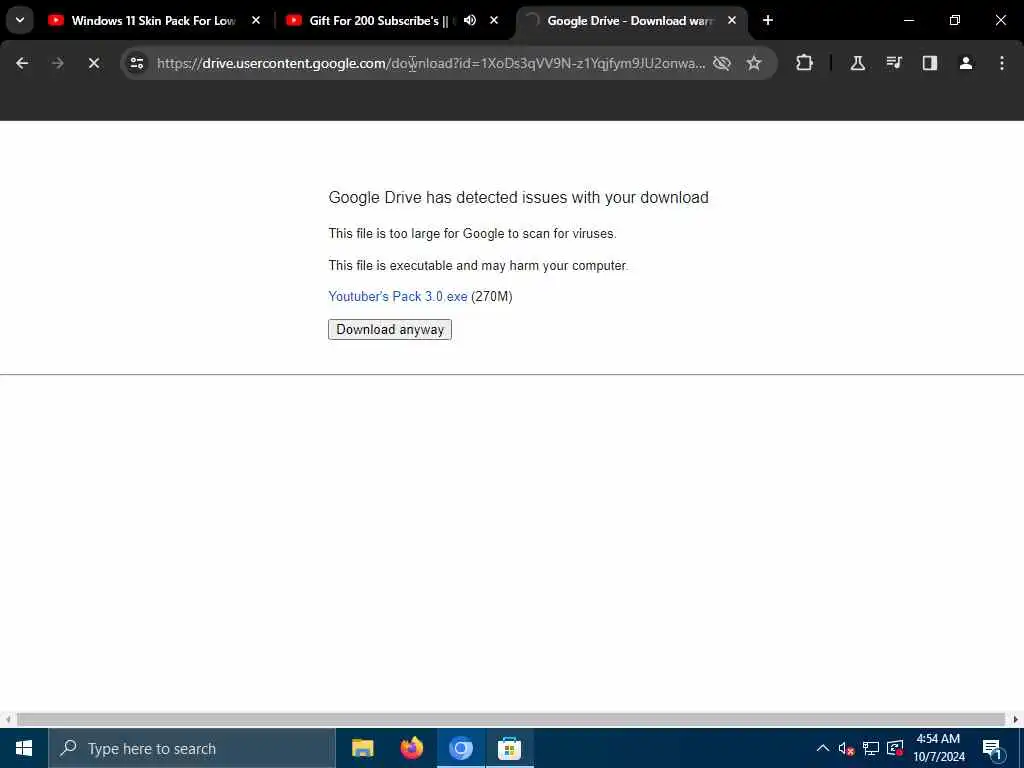Screen dimensions: 1024x768
Task: Click the taskbar search box
Action: [192, 748]
